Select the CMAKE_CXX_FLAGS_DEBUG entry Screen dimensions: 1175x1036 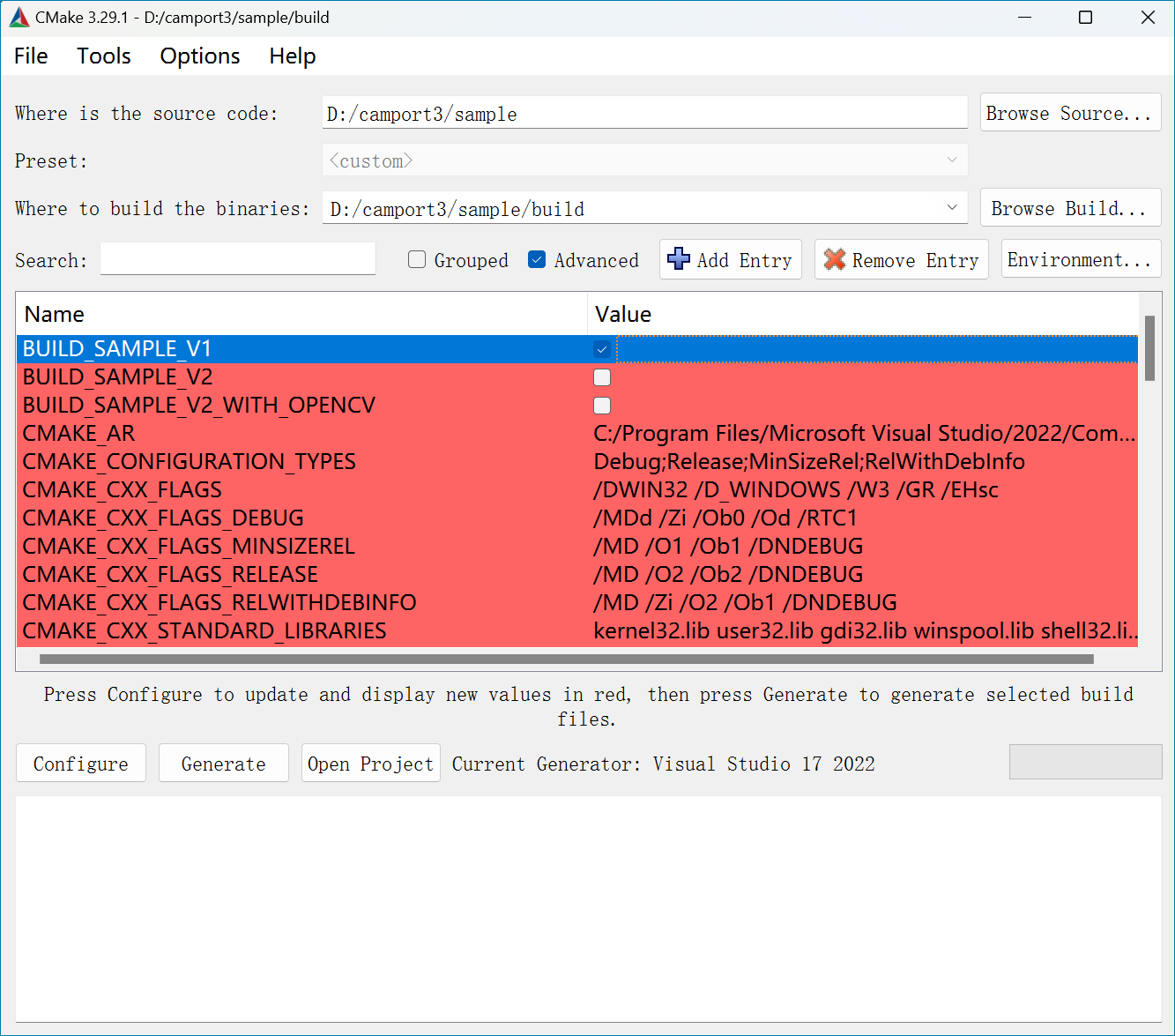coord(163,518)
